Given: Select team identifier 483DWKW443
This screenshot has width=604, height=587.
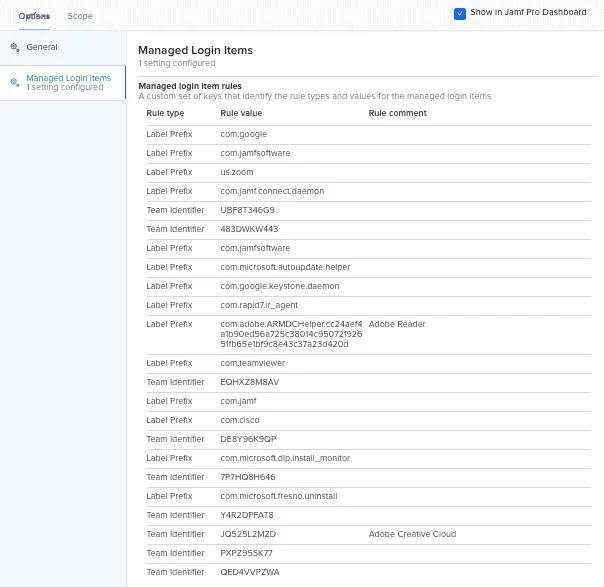Looking at the screenshot, I should (249, 229).
